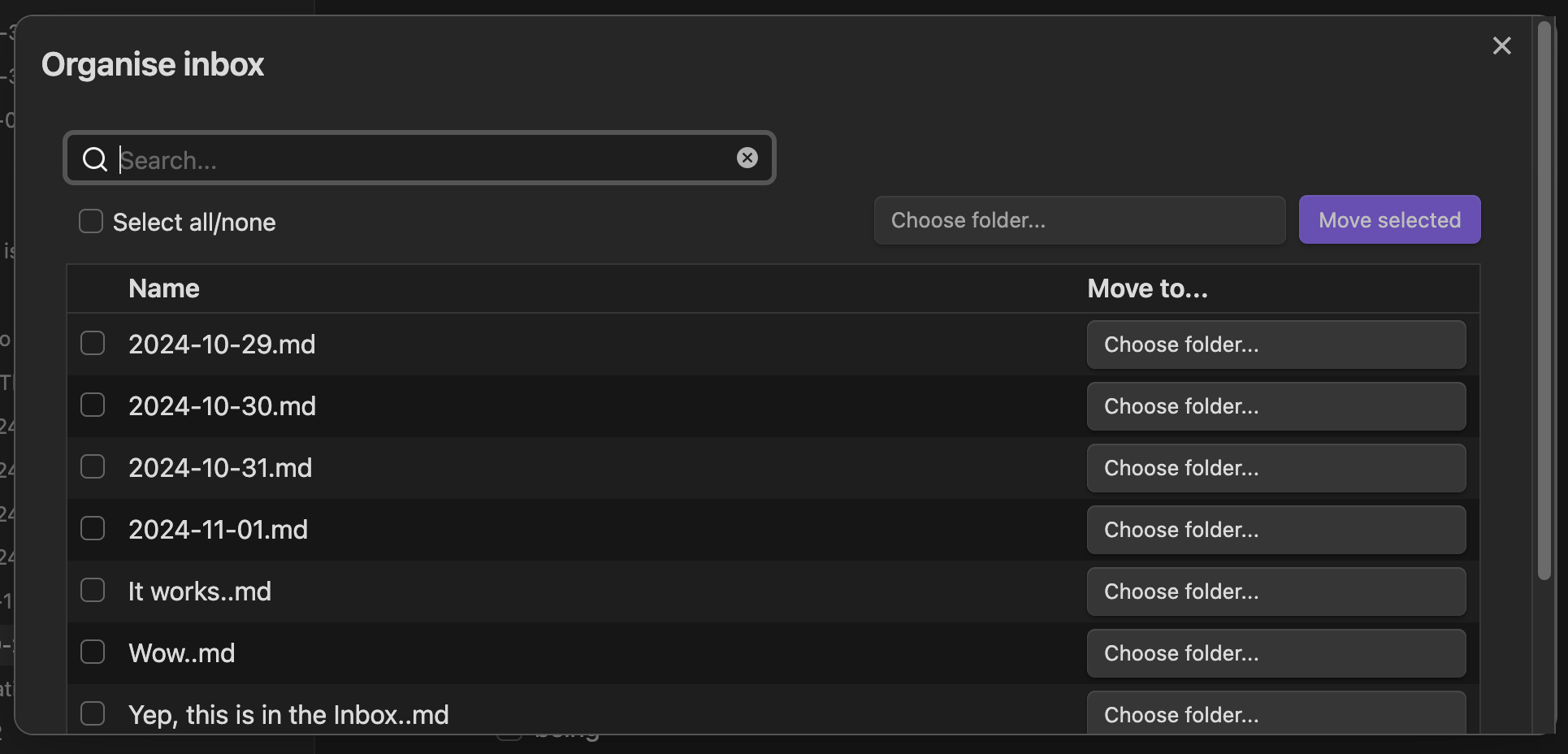Click the file name It works..md

(x=200, y=591)
